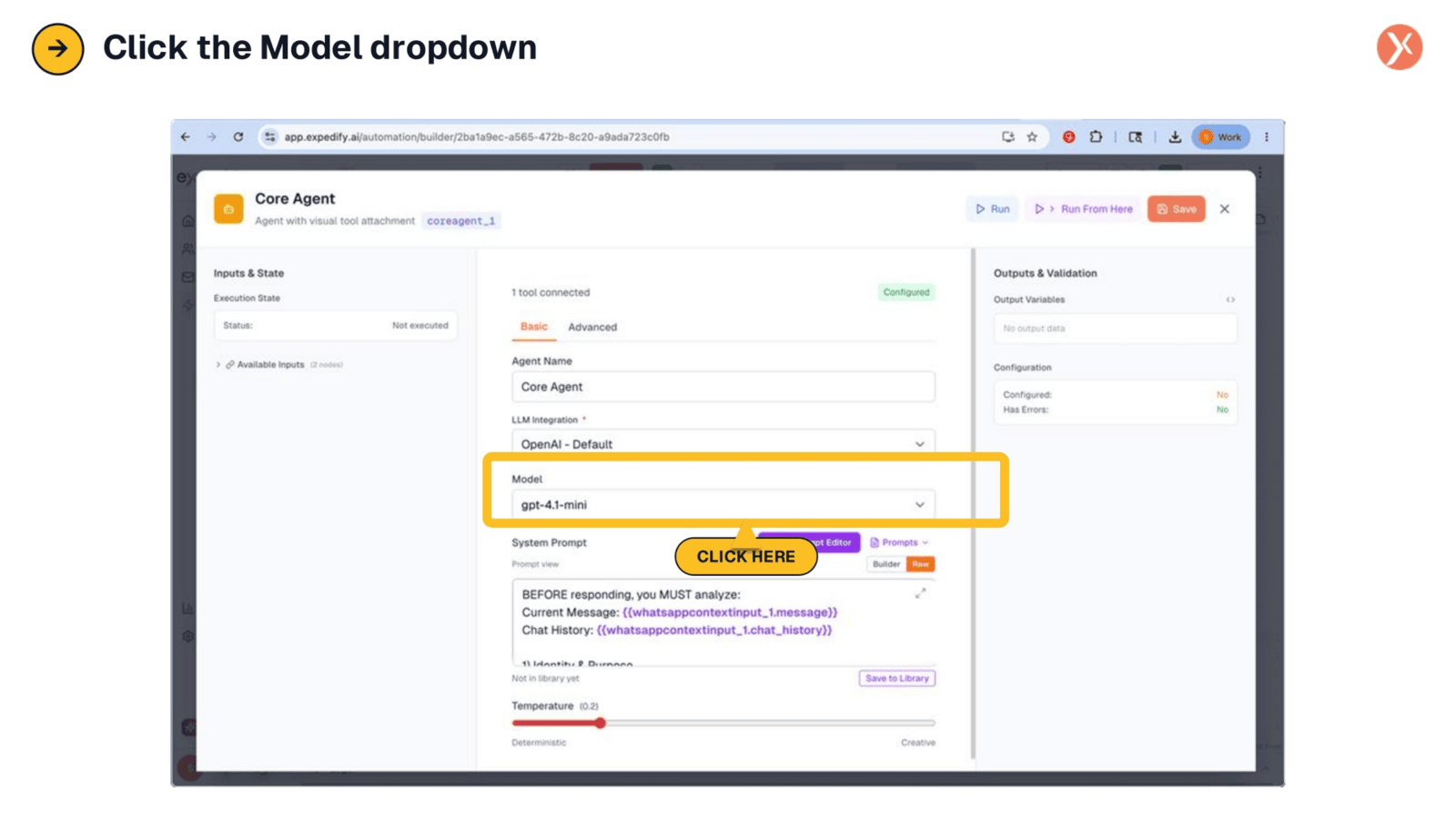Bookmark this page with the star icon
This screenshot has width=1456, height=819.
pos(1032,136)
